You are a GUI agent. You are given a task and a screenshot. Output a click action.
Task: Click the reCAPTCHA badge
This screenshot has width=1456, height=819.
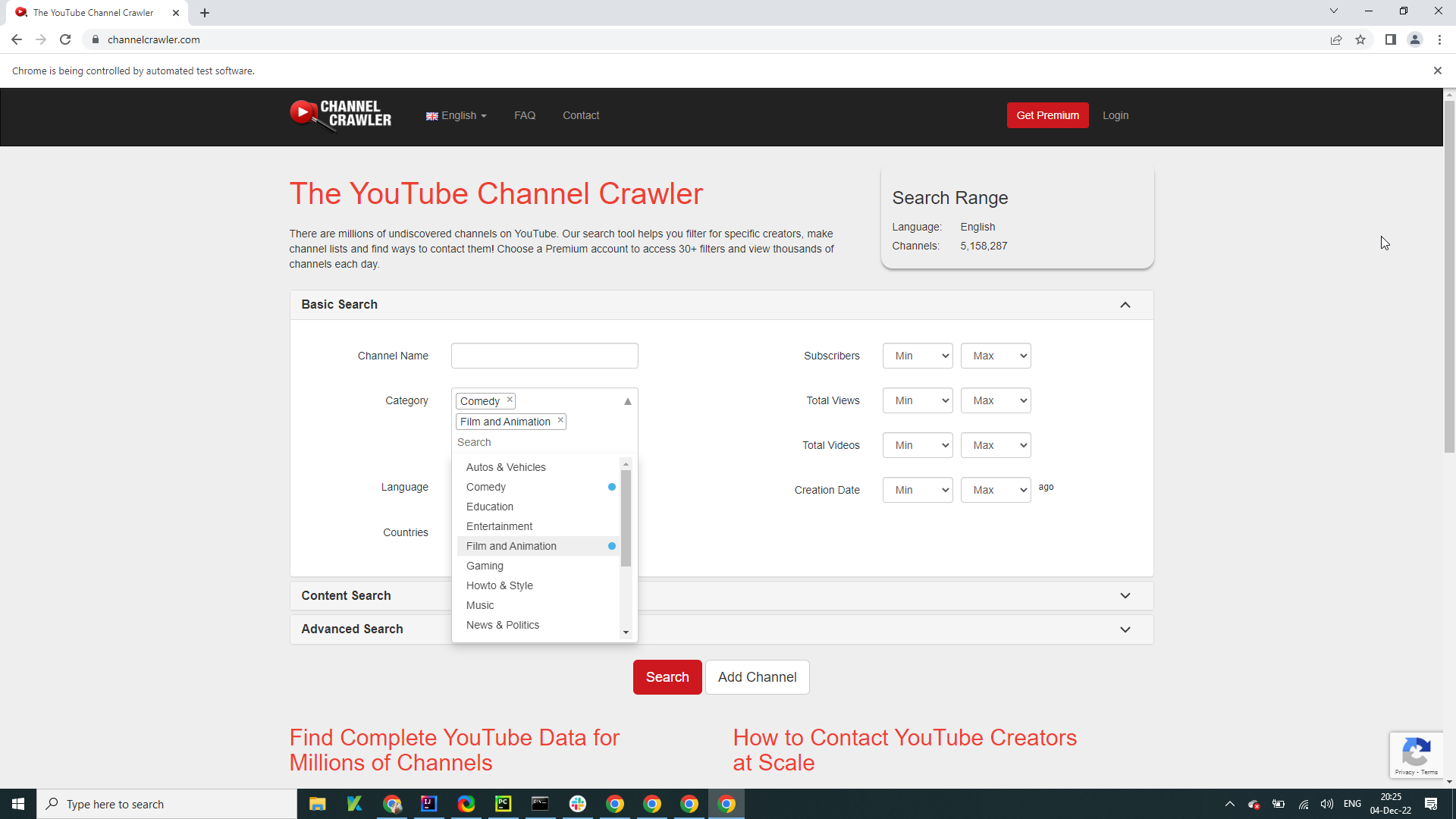pos(1416,755)
